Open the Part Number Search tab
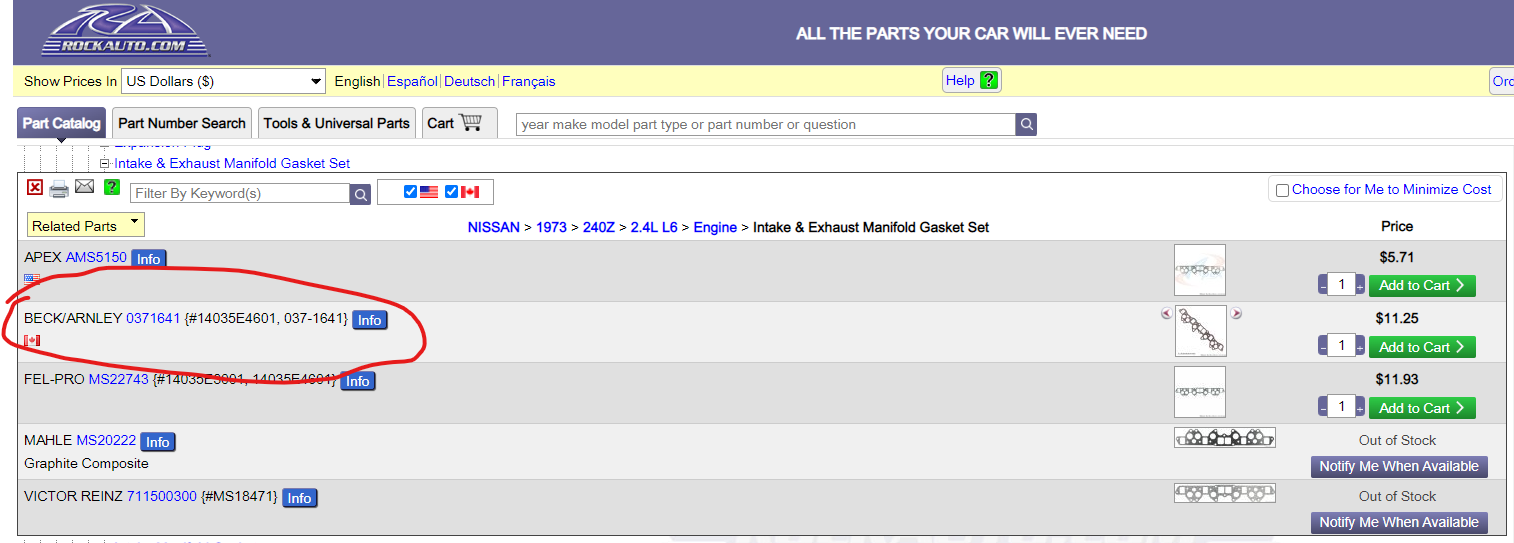Image resolution: width=1514 pixels, height=543 pixels. pyautogui.click(x=182, y=123)
